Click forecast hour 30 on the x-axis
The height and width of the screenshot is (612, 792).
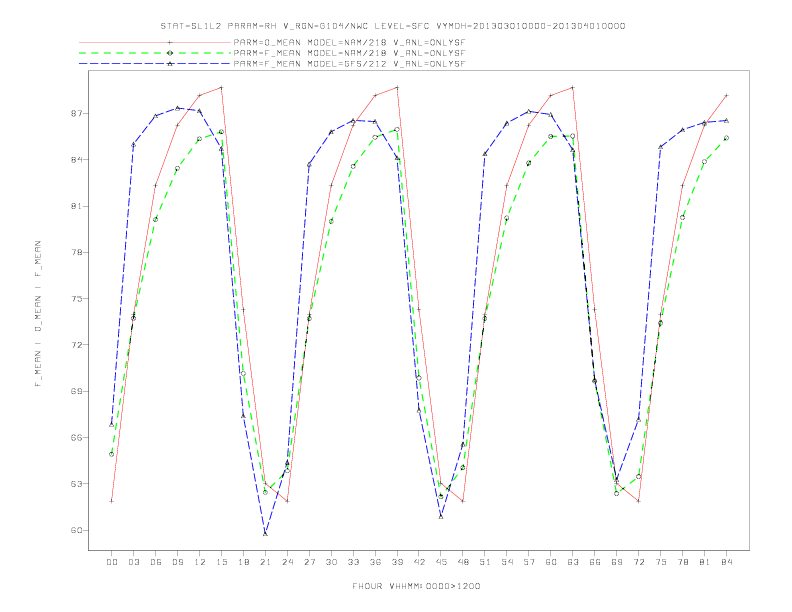331,562
